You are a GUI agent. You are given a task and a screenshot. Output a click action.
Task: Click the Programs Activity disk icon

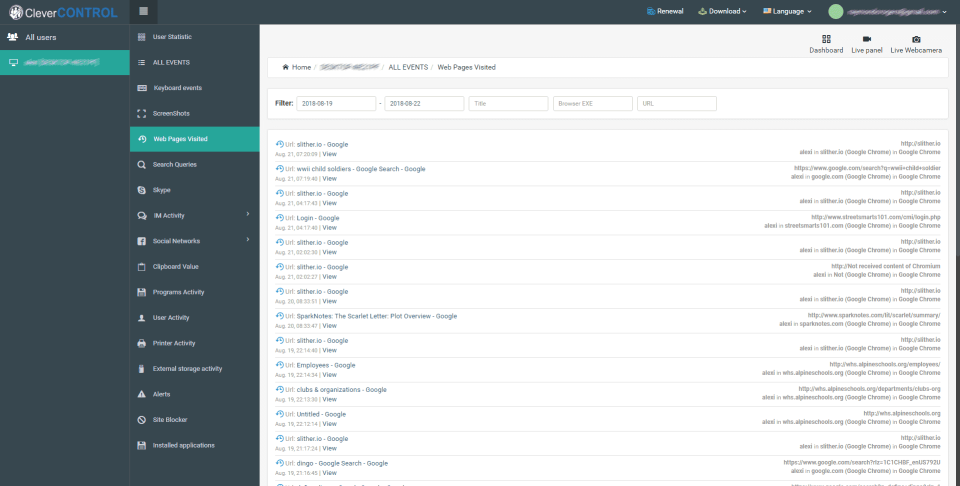(141, 292)
